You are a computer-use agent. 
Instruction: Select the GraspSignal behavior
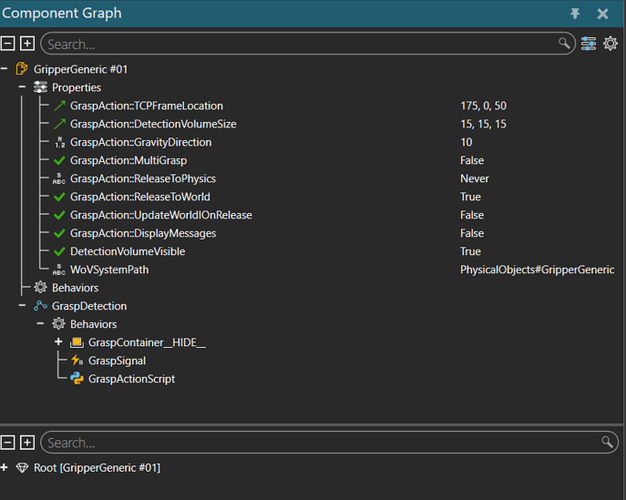(x=117, y=361)
